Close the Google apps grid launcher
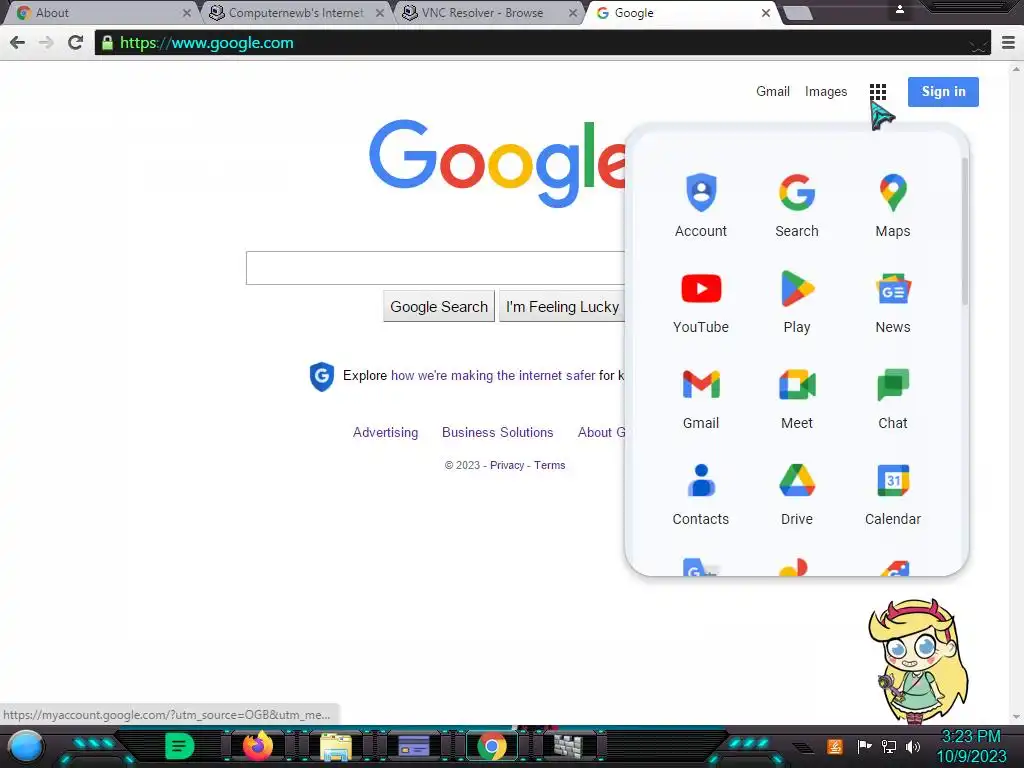The width and height of the screenshot is (1024, 768). 878,91
